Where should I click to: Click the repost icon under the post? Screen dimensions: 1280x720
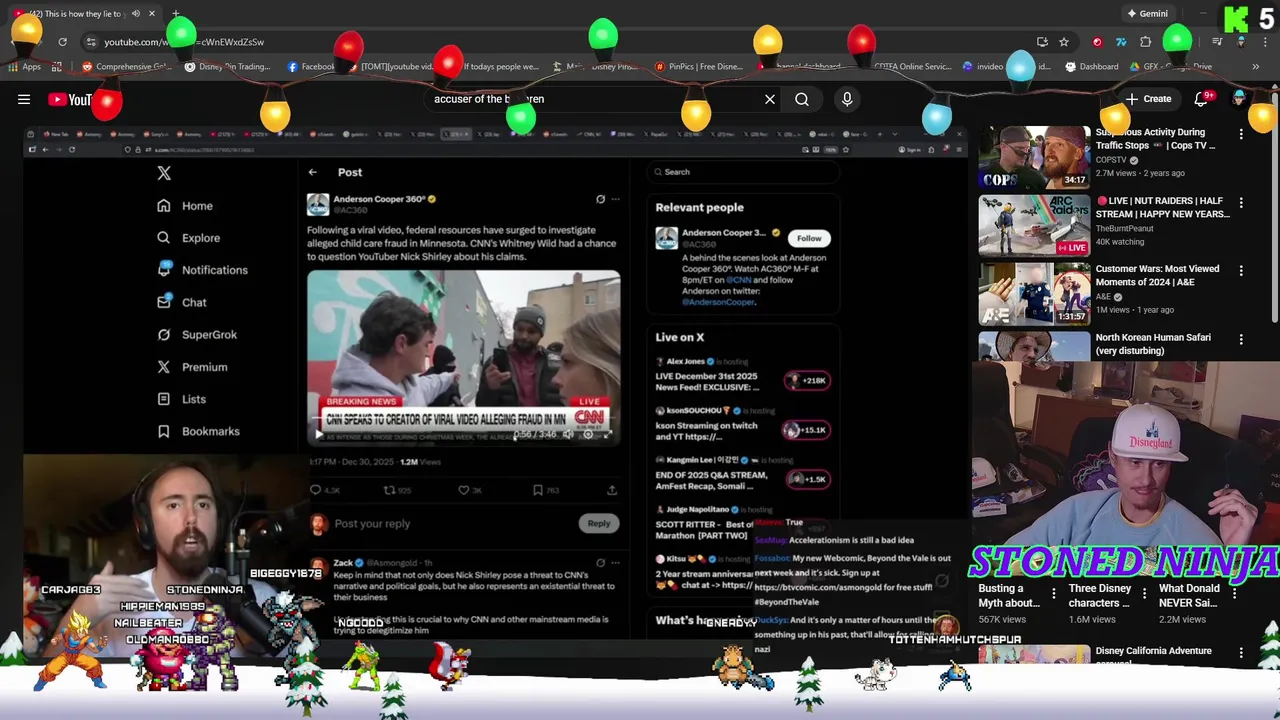click(390, 490)
